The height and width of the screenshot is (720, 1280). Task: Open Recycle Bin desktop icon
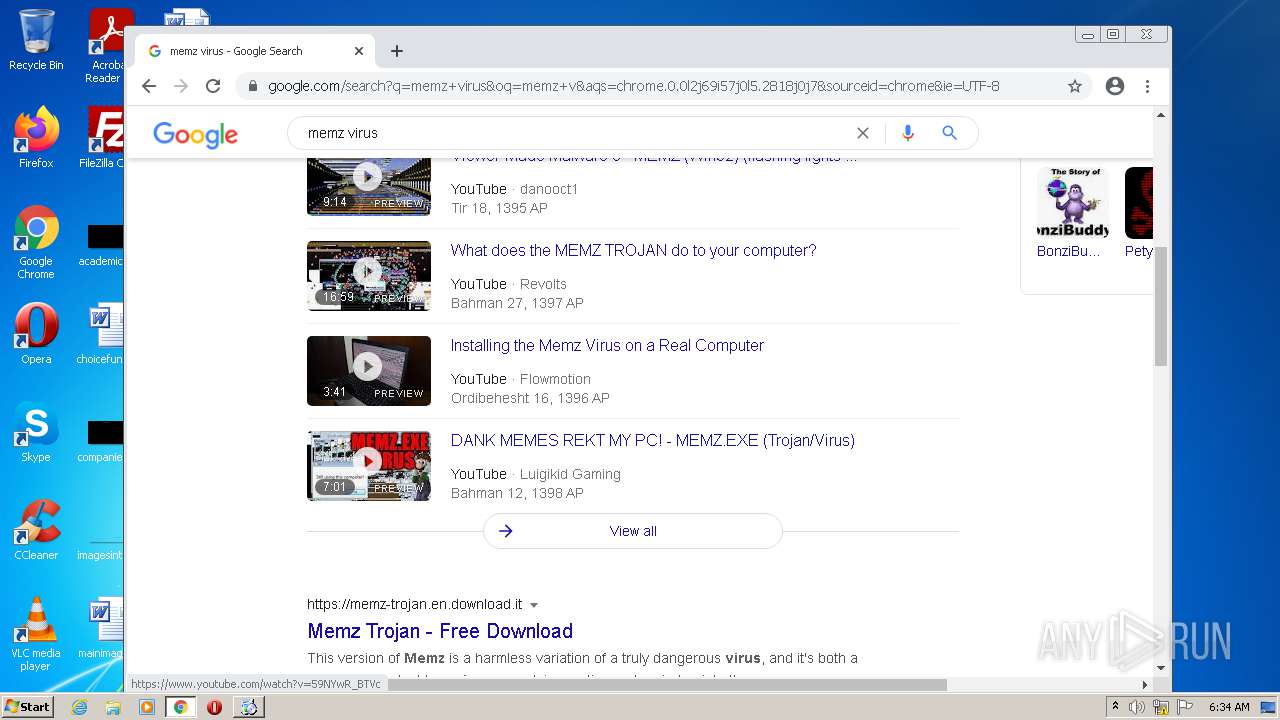click(x=36, y=40)
